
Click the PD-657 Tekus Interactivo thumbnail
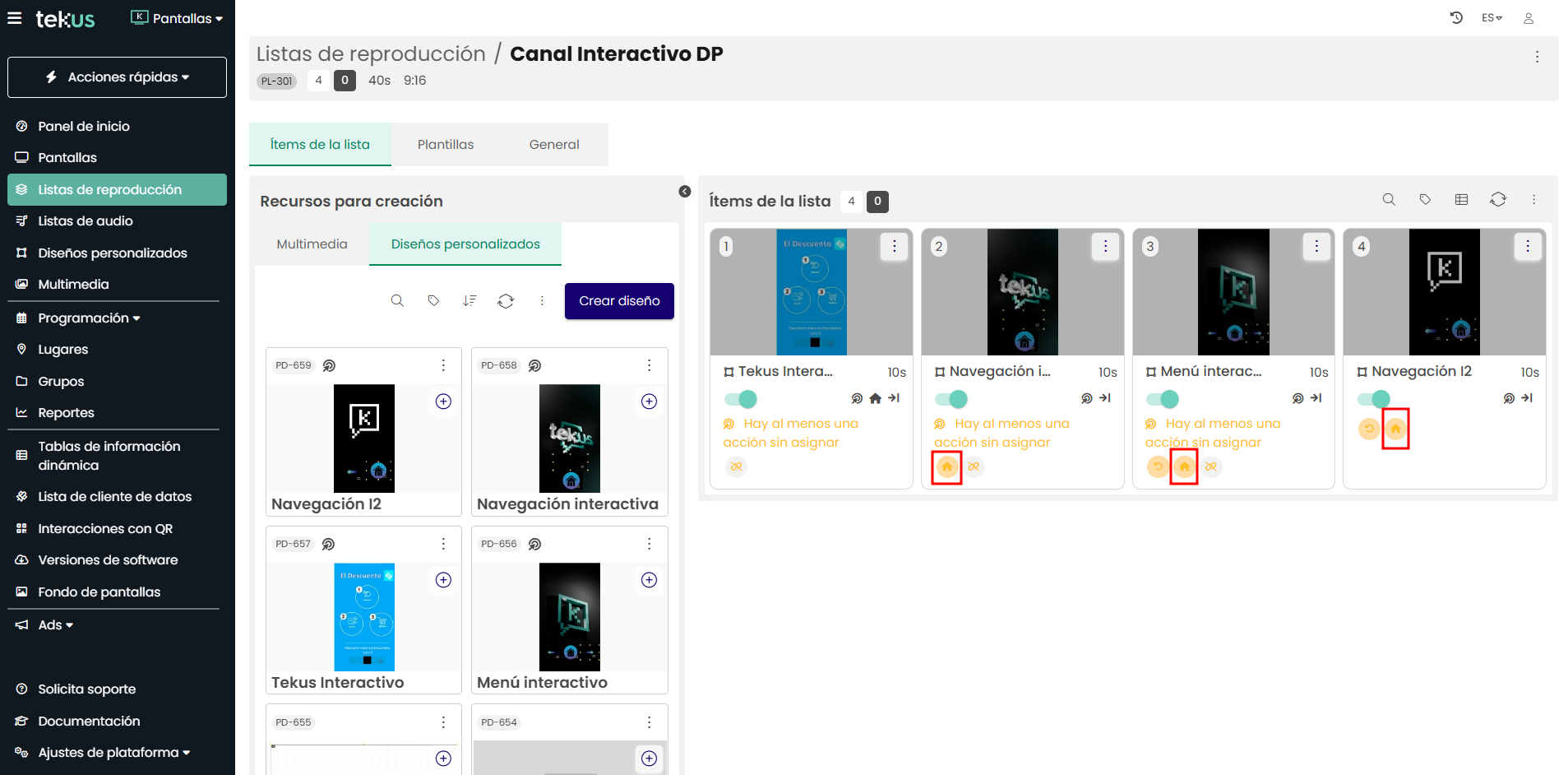coord(364,617)
